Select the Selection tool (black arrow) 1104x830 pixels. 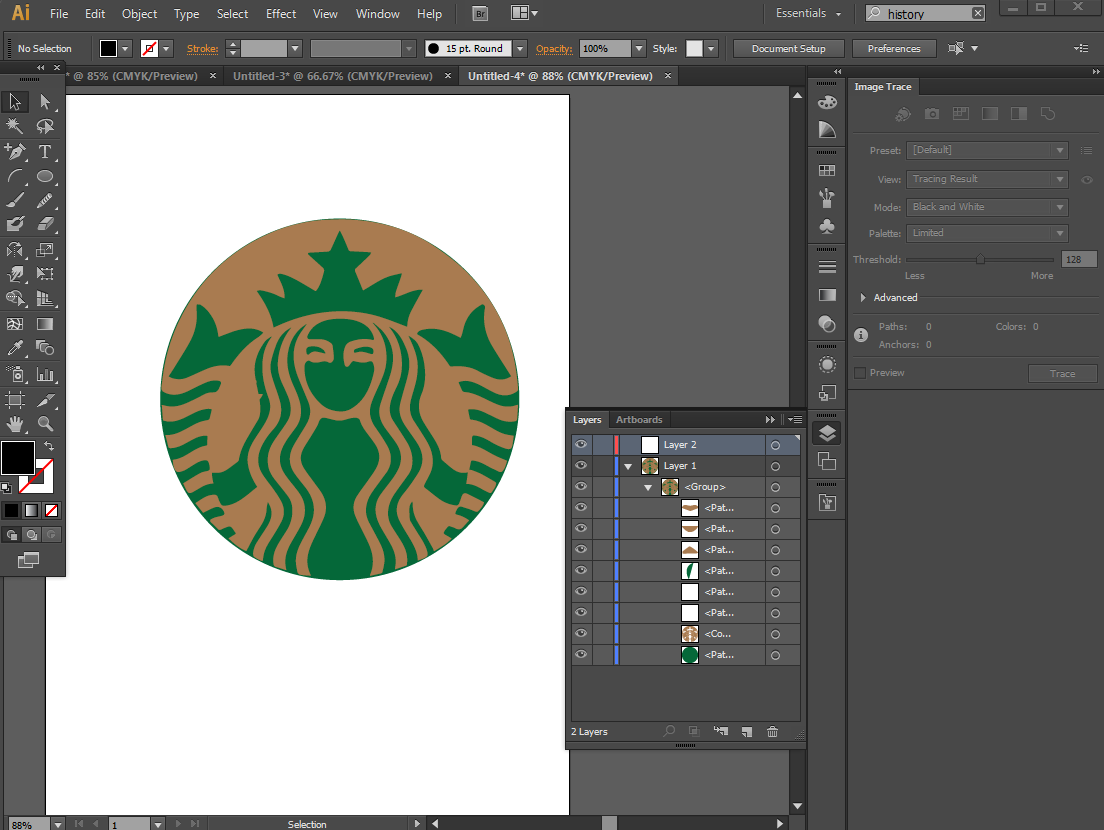[15, 101]
